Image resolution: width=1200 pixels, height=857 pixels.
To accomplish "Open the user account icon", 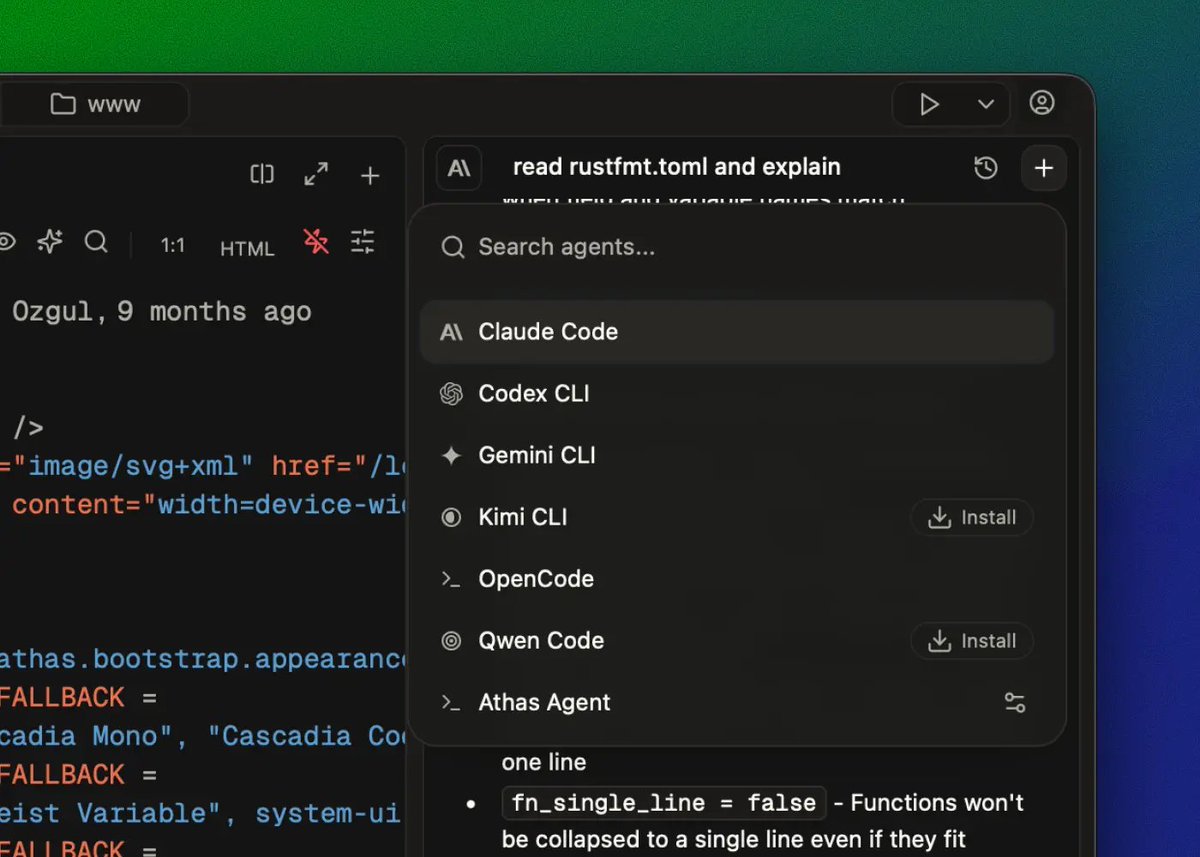I will (x=1042, y=103).
